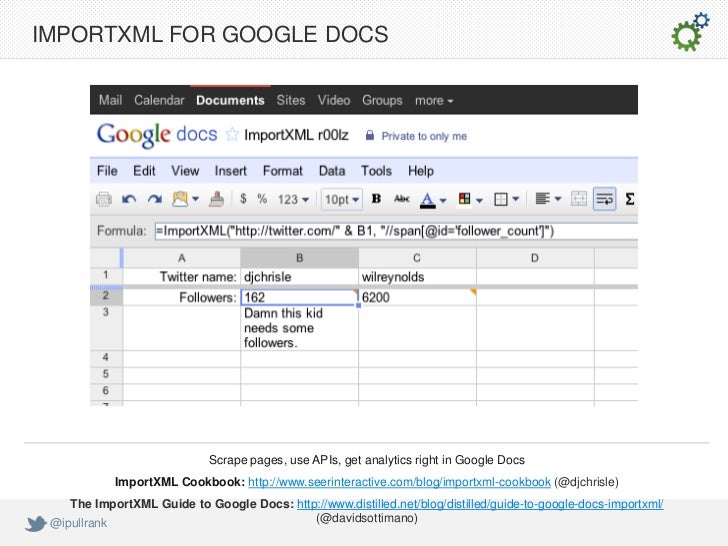728x546 pixels.
Task: Format as currency with the $ button
Action: tap(243, 199)
